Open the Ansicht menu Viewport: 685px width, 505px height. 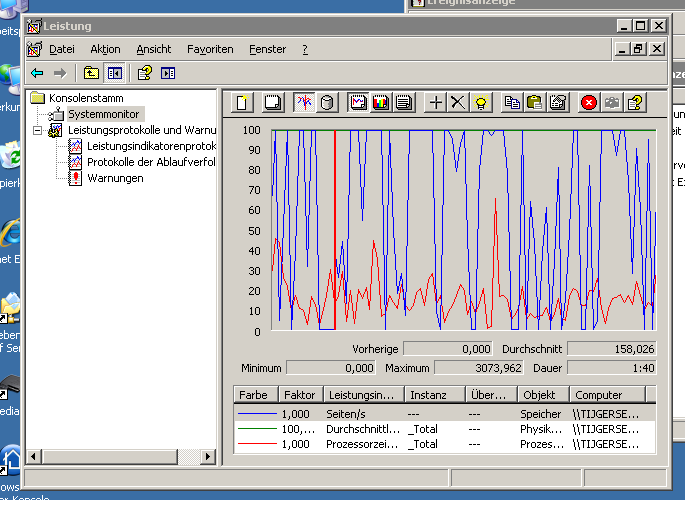coord(154,49)
